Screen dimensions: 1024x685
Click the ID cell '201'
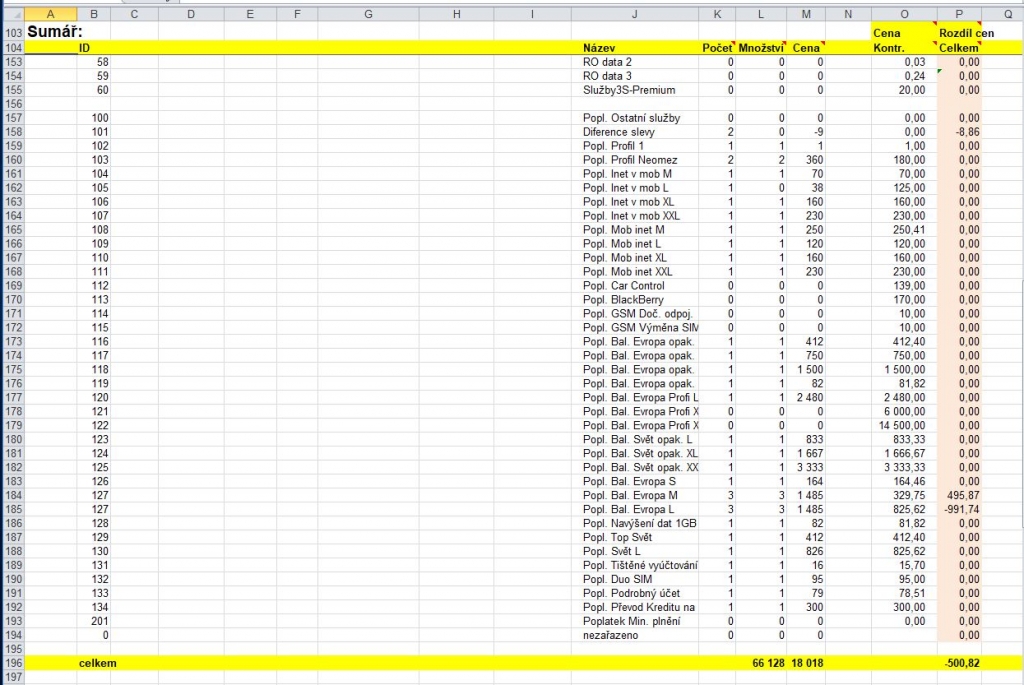tap(93, 621)
